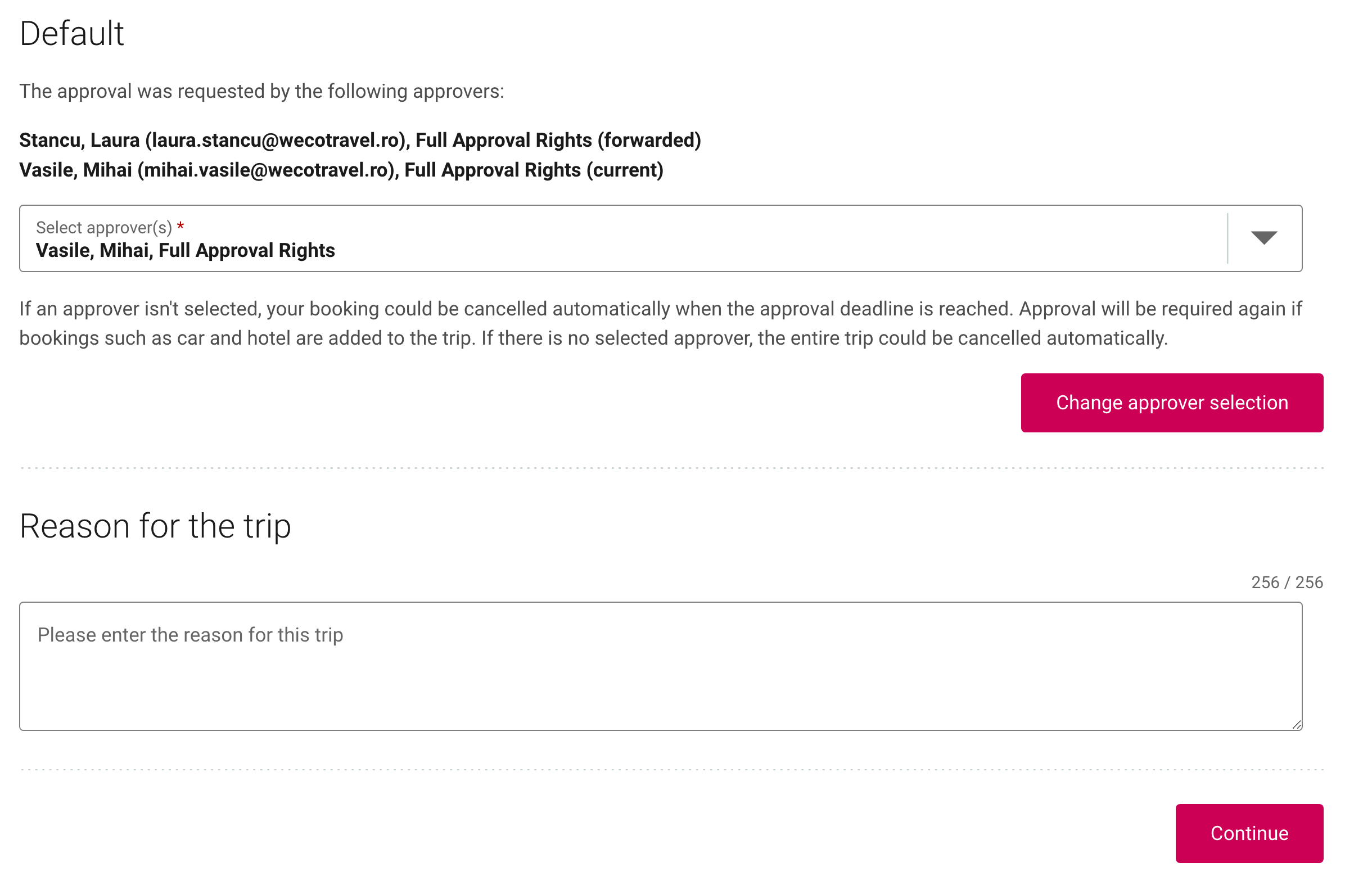Click the '(current)' status text
The height and width of the screenshot is (894, 1372).
(x=625, y=170)
